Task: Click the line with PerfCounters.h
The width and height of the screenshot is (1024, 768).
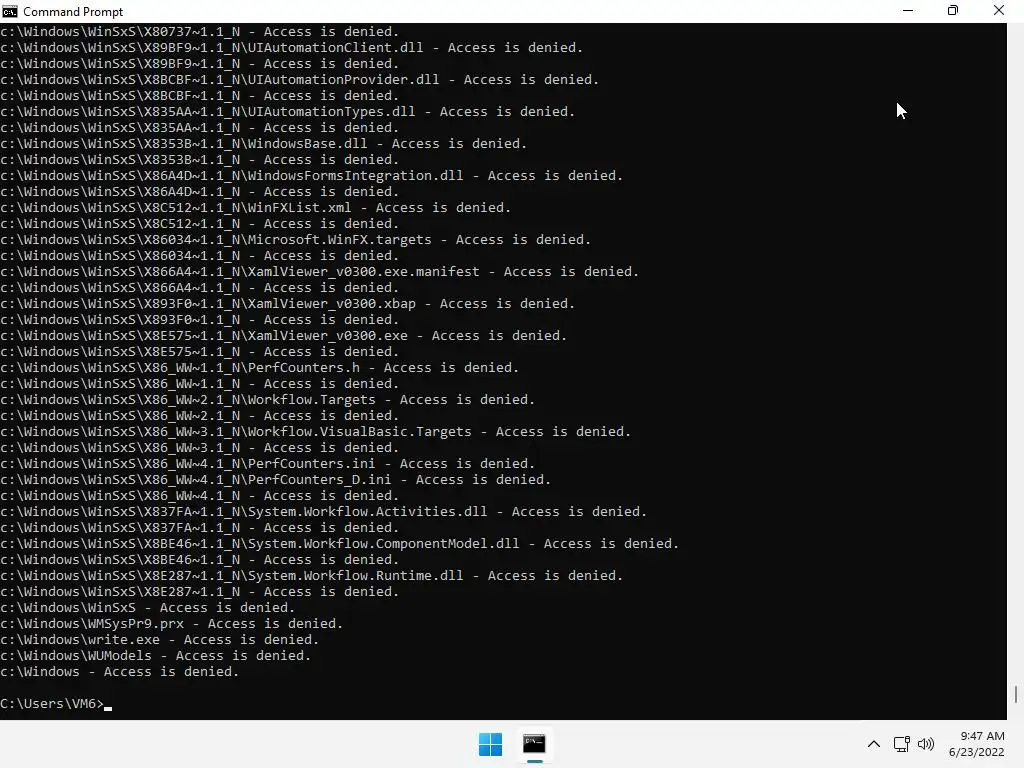Action: pyautogui.click(x=259, y=368)
